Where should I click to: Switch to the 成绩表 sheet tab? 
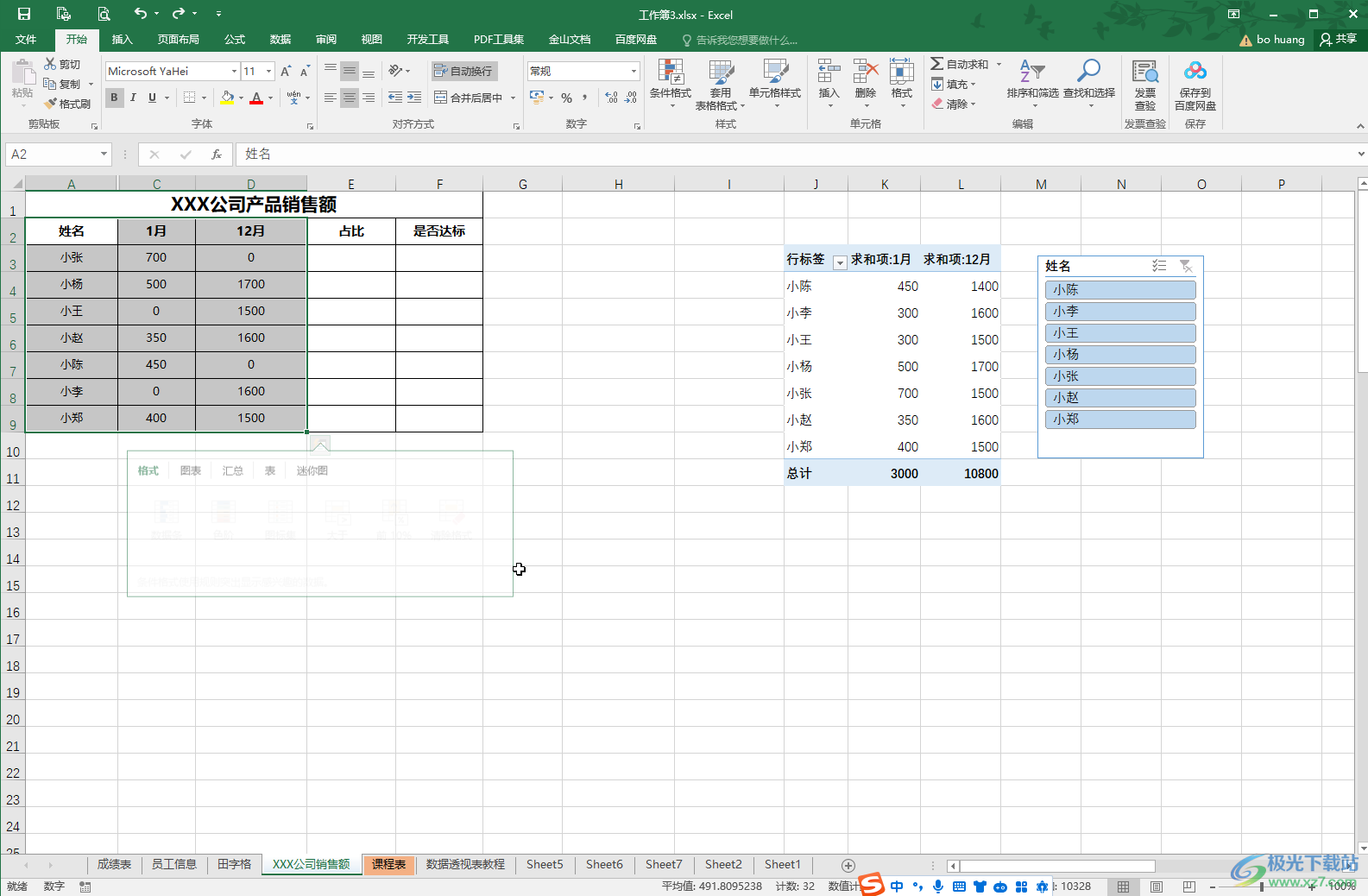point(114,864)
